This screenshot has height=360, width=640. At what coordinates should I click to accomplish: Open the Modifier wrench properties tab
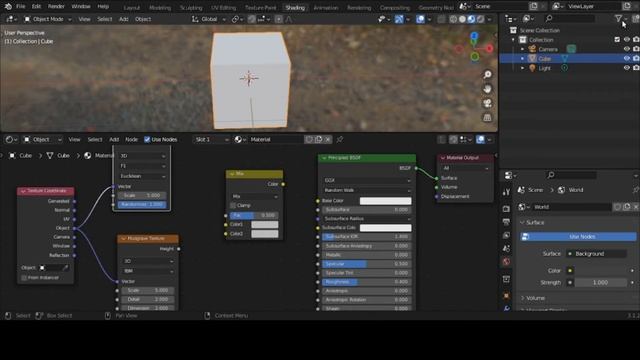pyautogui.click(x=507, y=308)
